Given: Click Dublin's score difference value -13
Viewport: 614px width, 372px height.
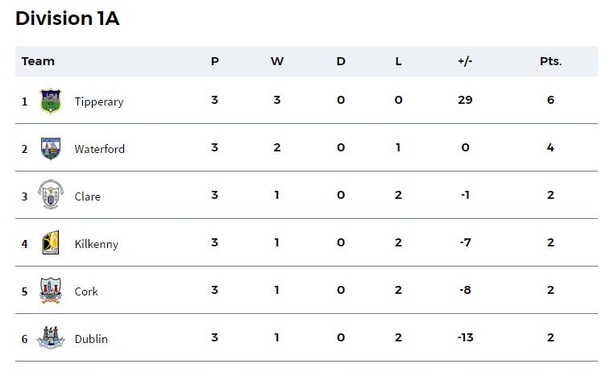Looking at the screenshot, I should (x=465, y=337).
